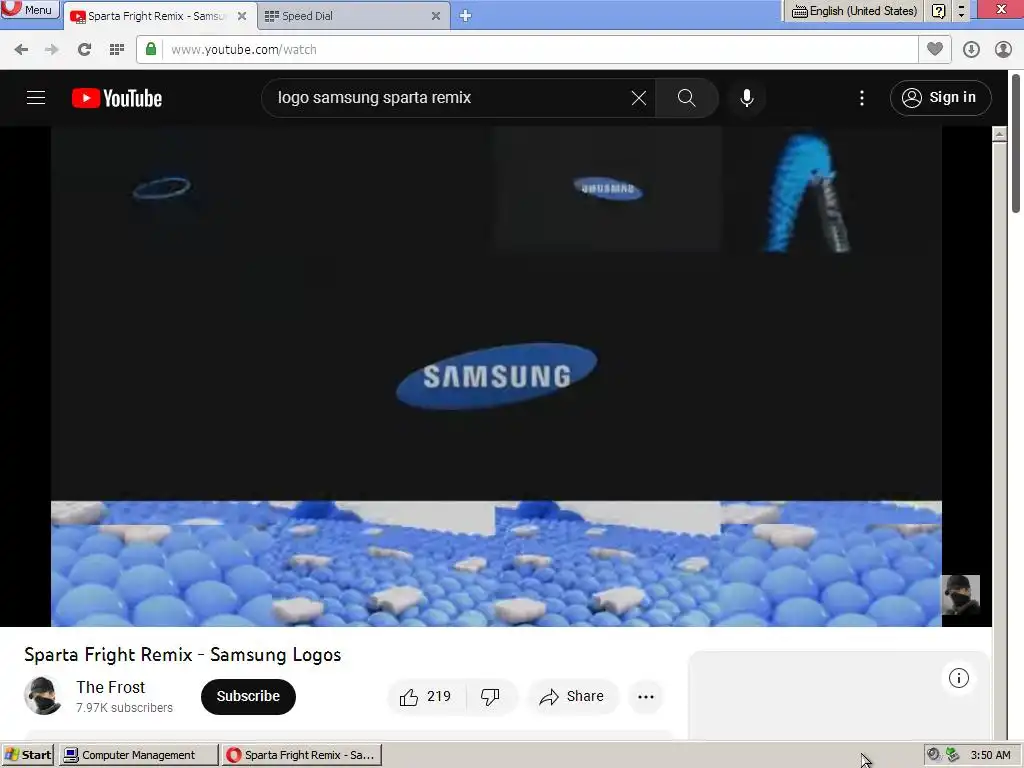
Task: Subscribe to The Frost channel
Action: coord(248,696)
